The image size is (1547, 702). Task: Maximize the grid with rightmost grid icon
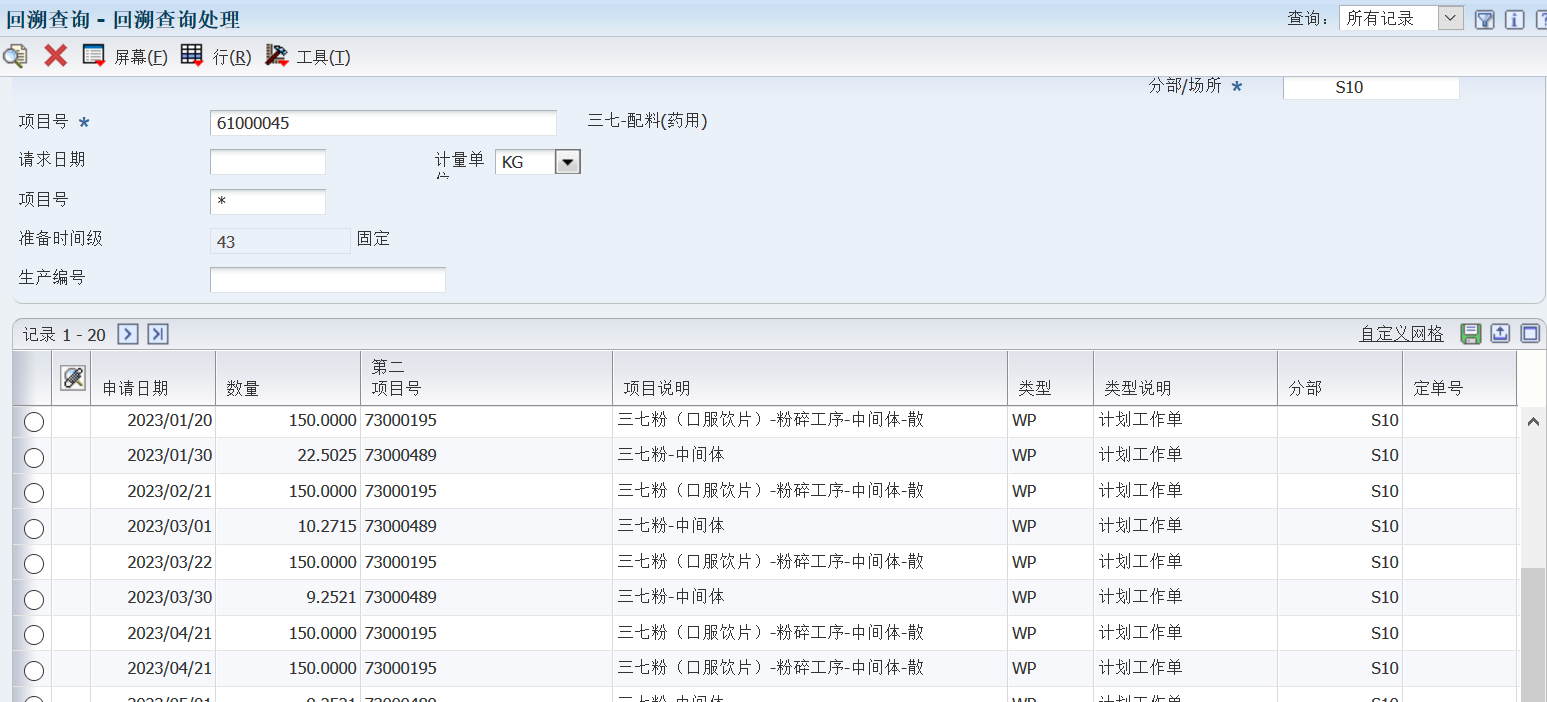[x=1529, y=334]
